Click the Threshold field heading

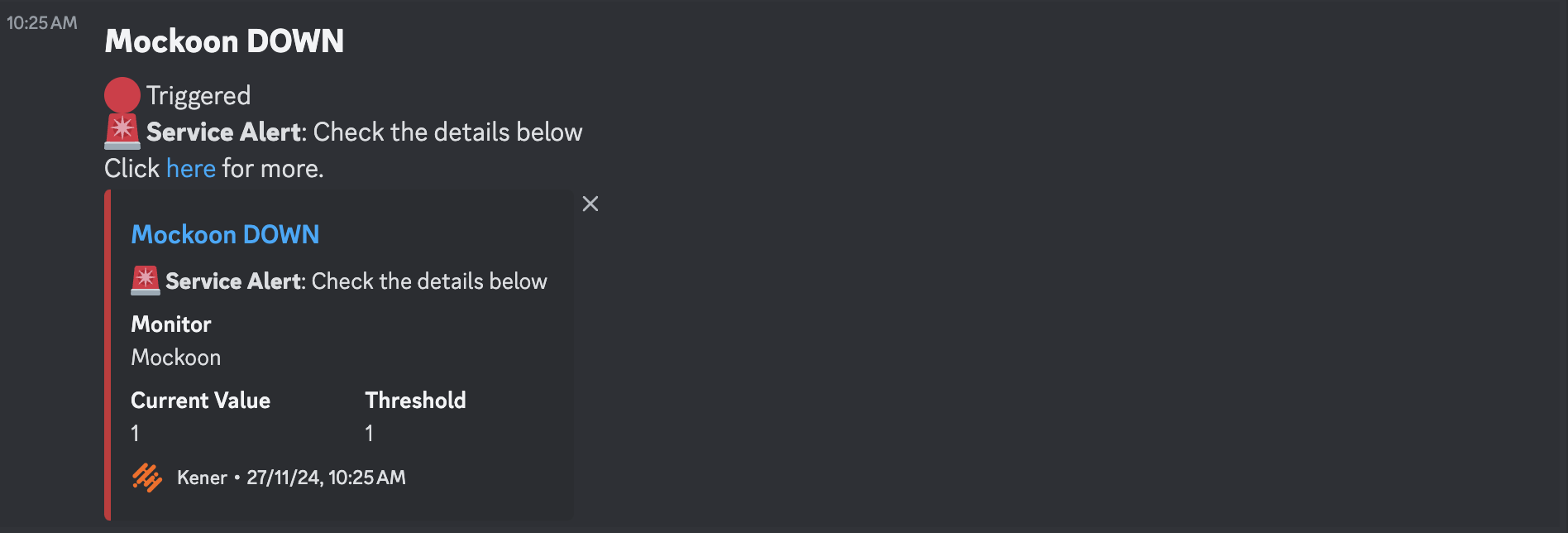pos(415,400)
